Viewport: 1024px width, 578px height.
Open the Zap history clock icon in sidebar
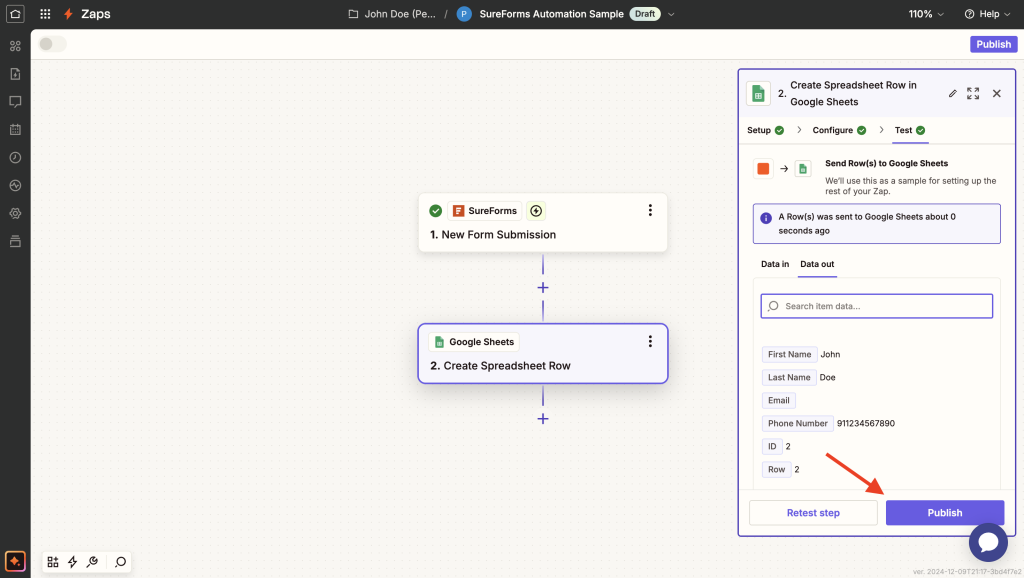pyautogui.click(x=14, y=157)
